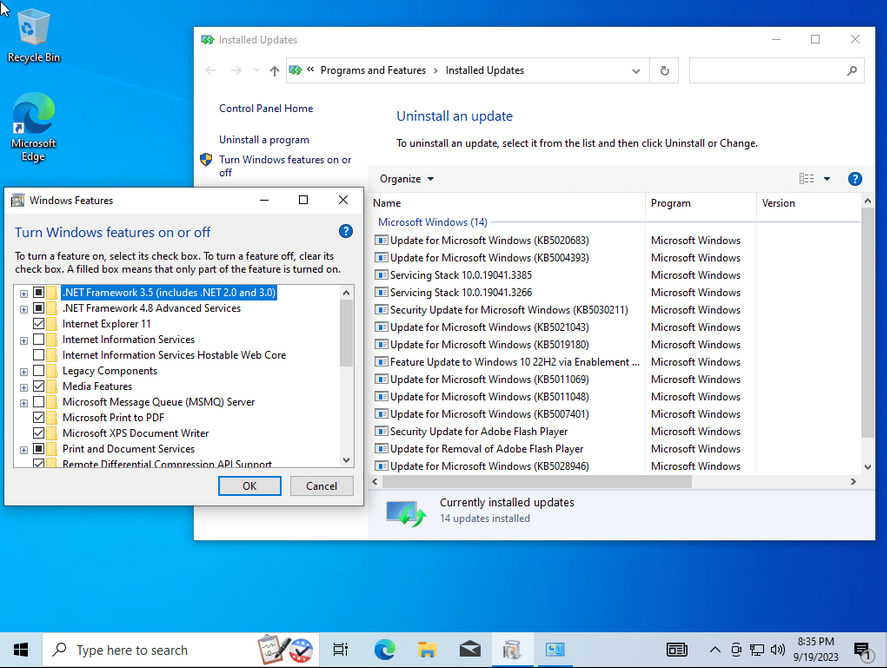This screenshot has height=668, width=887.
Task: Select the Control Panel taskbar icon
Action: click(x=555, y=650)
